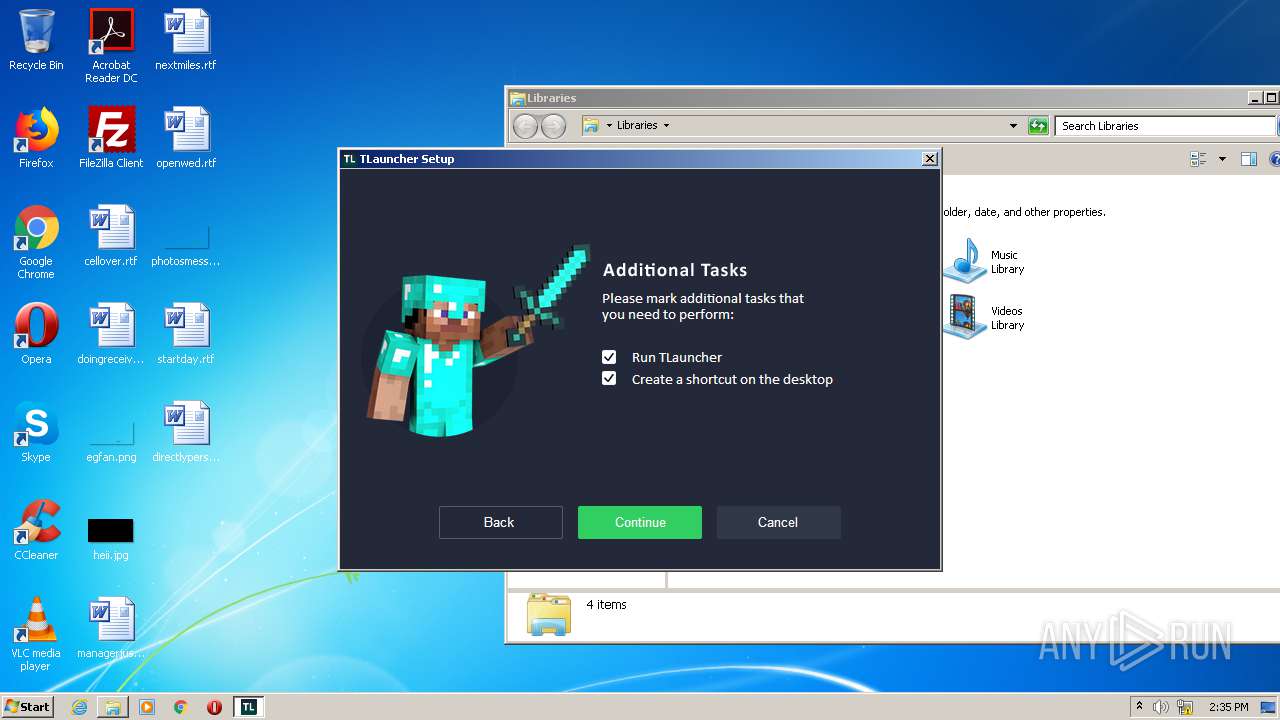The width and height of the screenshot is (1280, 720).
Task: Click the Libraries breadcrumb label
Action: (637, 126)
